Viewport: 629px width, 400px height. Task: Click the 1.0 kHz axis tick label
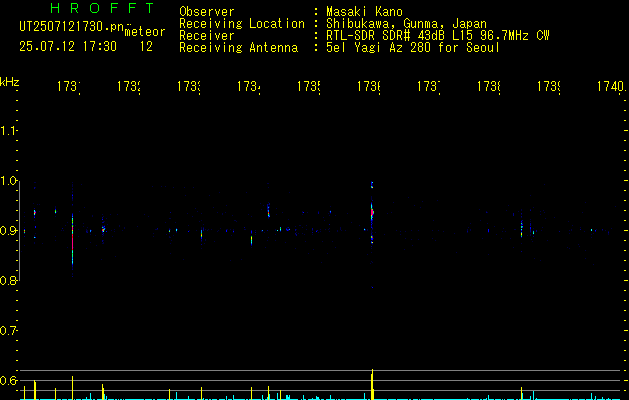pos(9,181)
